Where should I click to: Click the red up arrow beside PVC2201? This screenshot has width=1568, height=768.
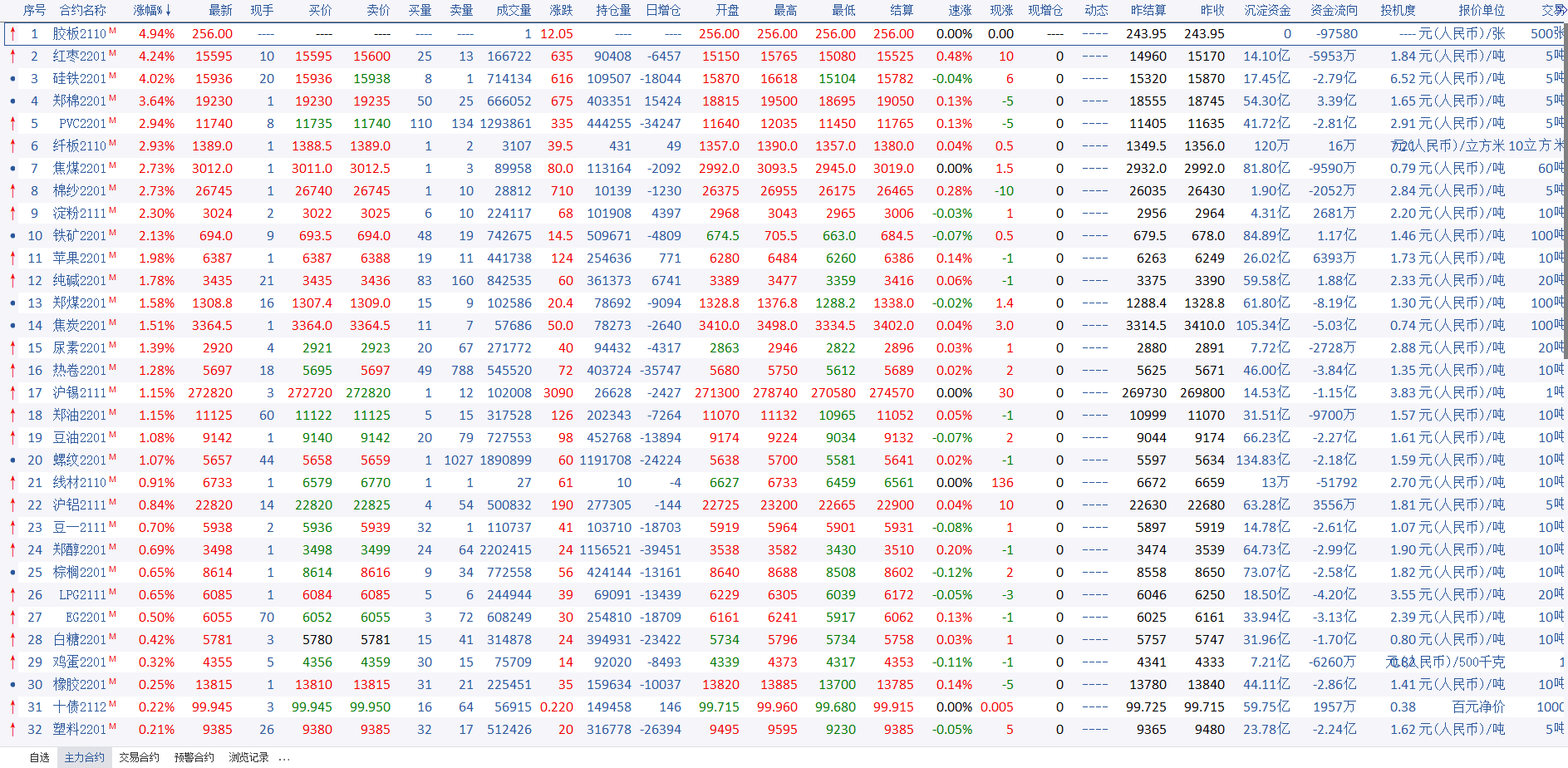coord(12,123)
